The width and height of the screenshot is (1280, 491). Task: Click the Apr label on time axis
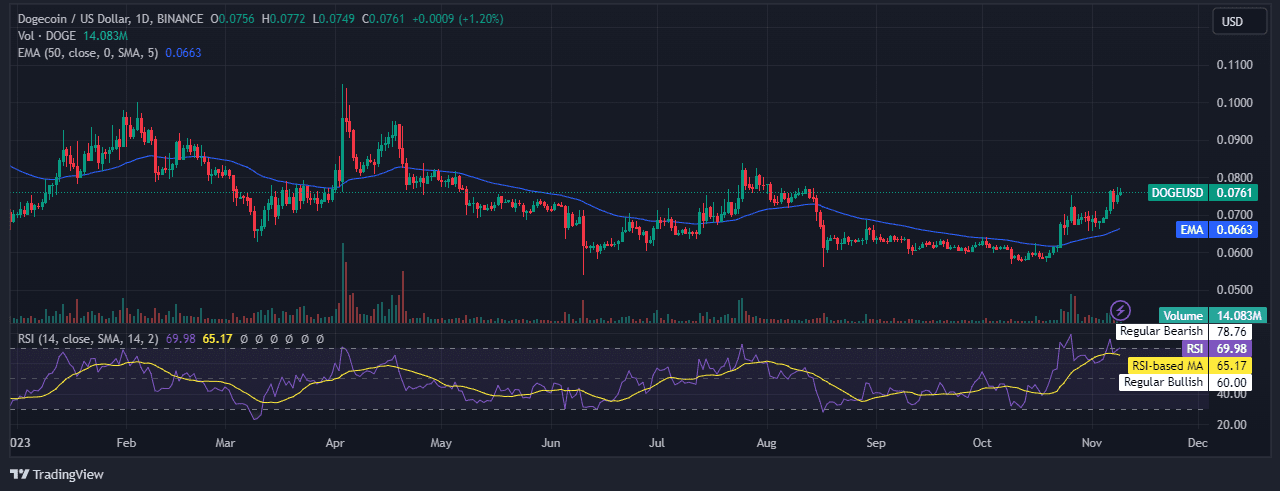click(x=336, y=441)
